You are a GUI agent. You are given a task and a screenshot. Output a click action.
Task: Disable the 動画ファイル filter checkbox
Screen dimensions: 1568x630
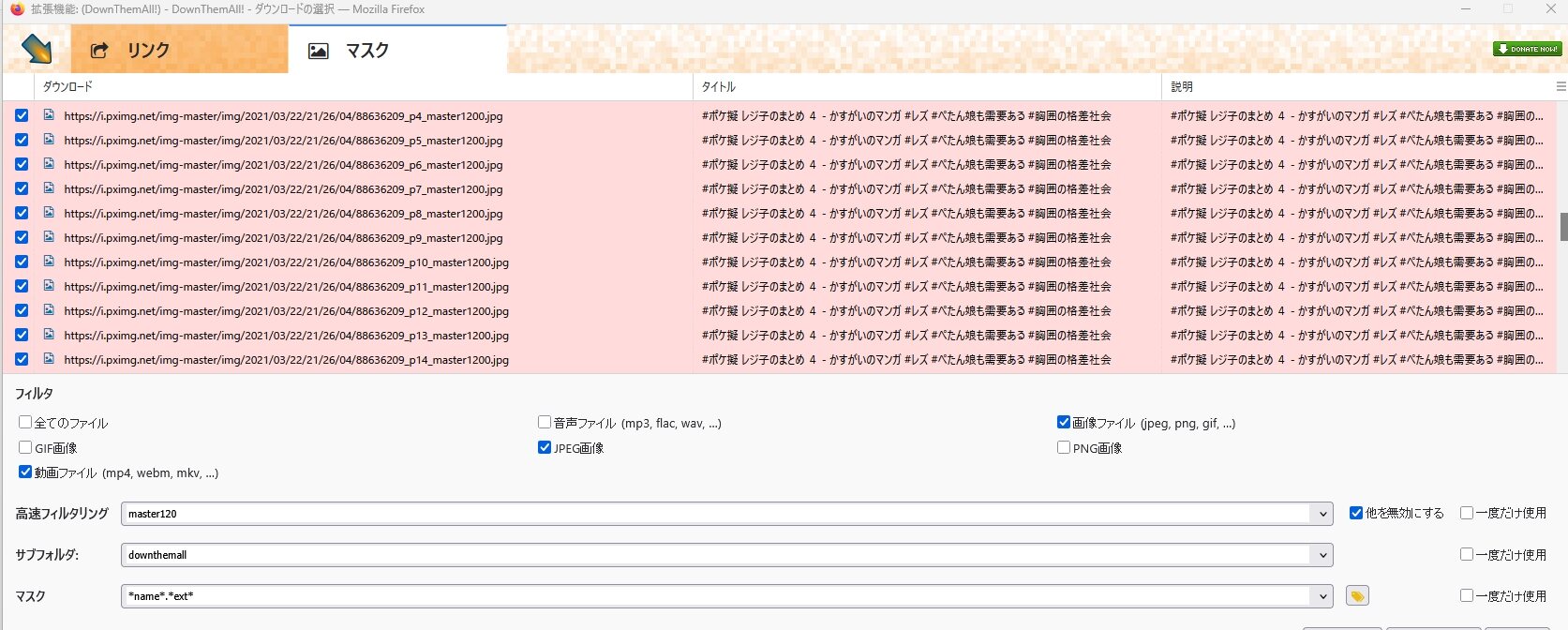click(x=25, y=472)
